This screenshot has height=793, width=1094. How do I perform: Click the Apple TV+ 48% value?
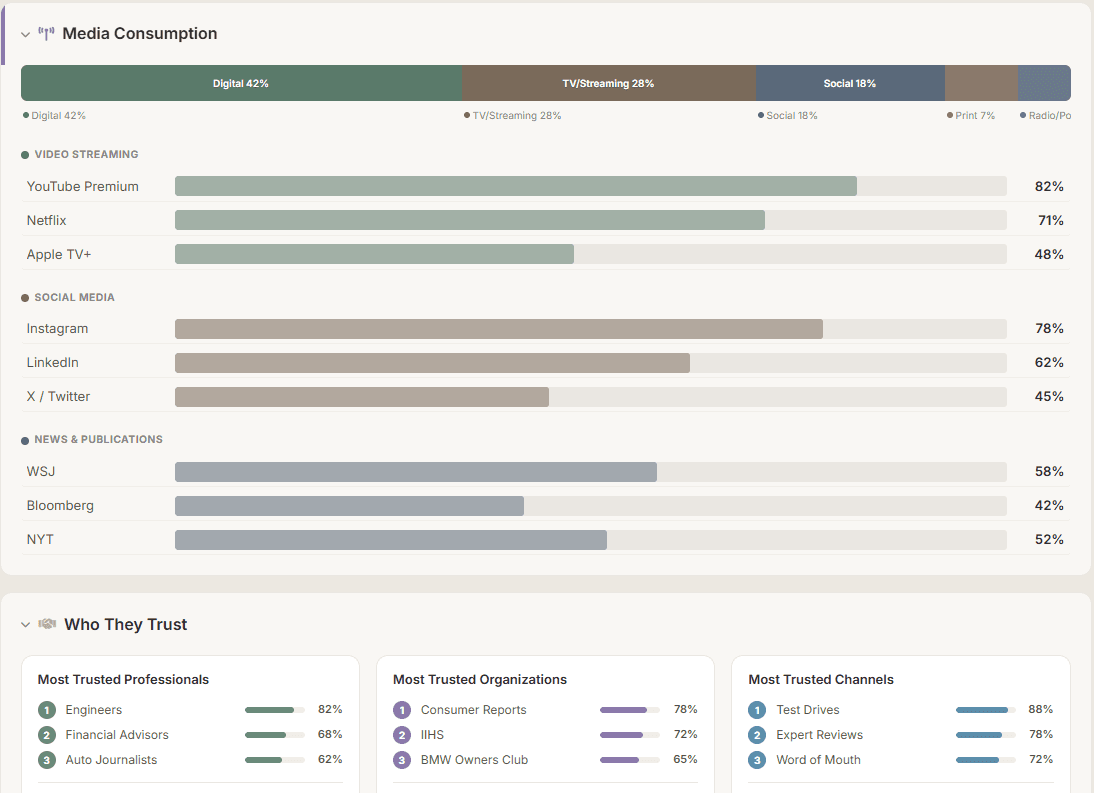pos(1049,255)
